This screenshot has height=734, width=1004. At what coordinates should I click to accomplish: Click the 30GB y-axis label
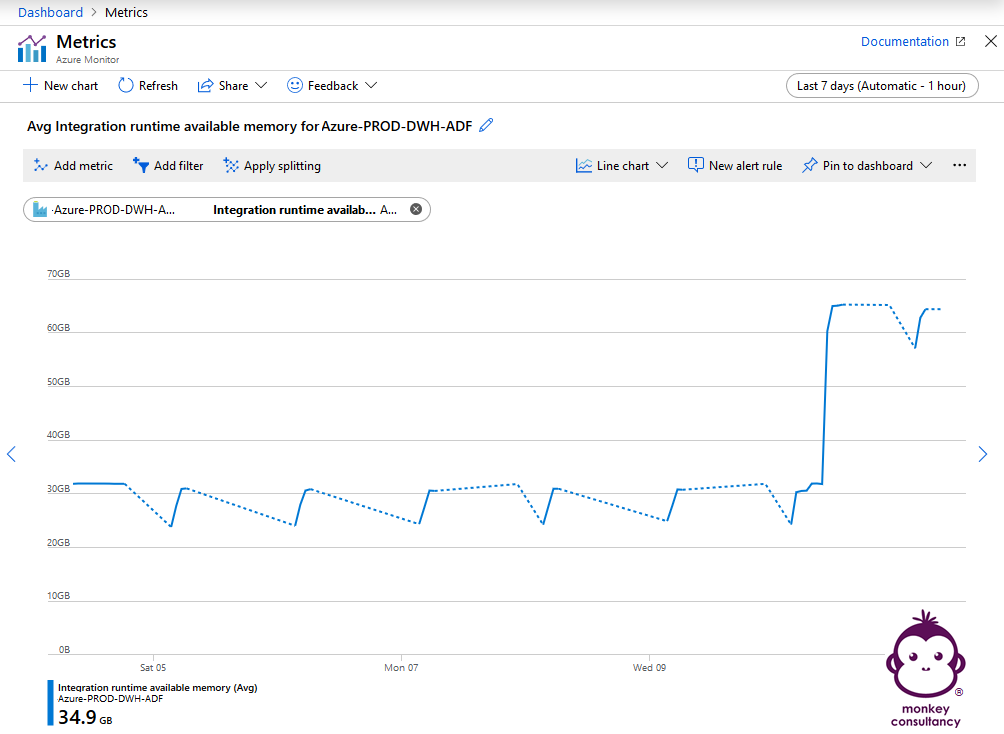point(58,489)
